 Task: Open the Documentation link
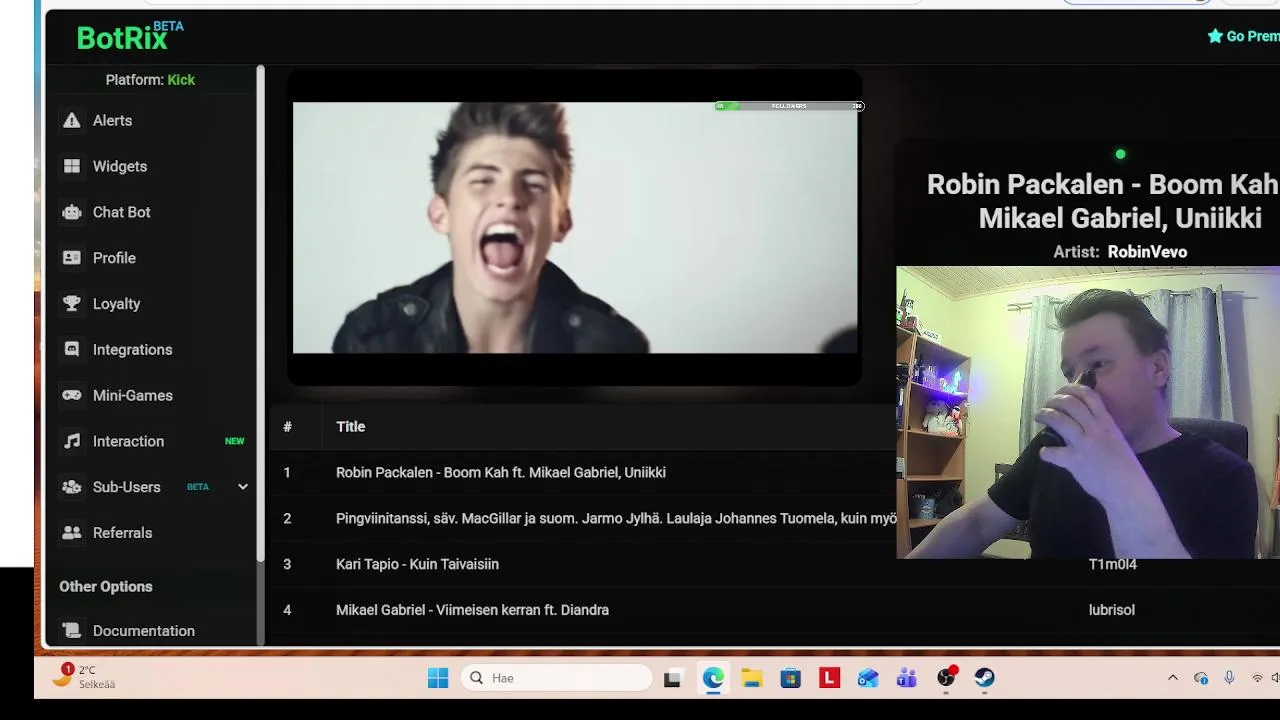144,631
